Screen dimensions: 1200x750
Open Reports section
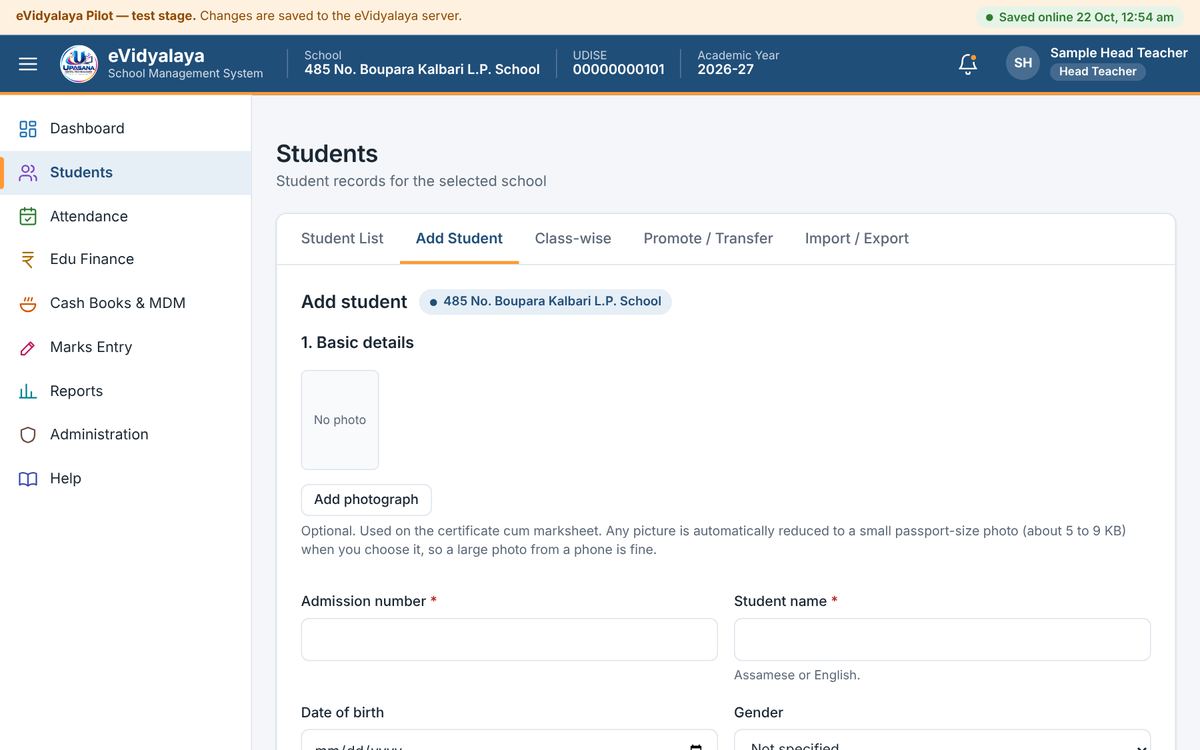tap(126, 391)
